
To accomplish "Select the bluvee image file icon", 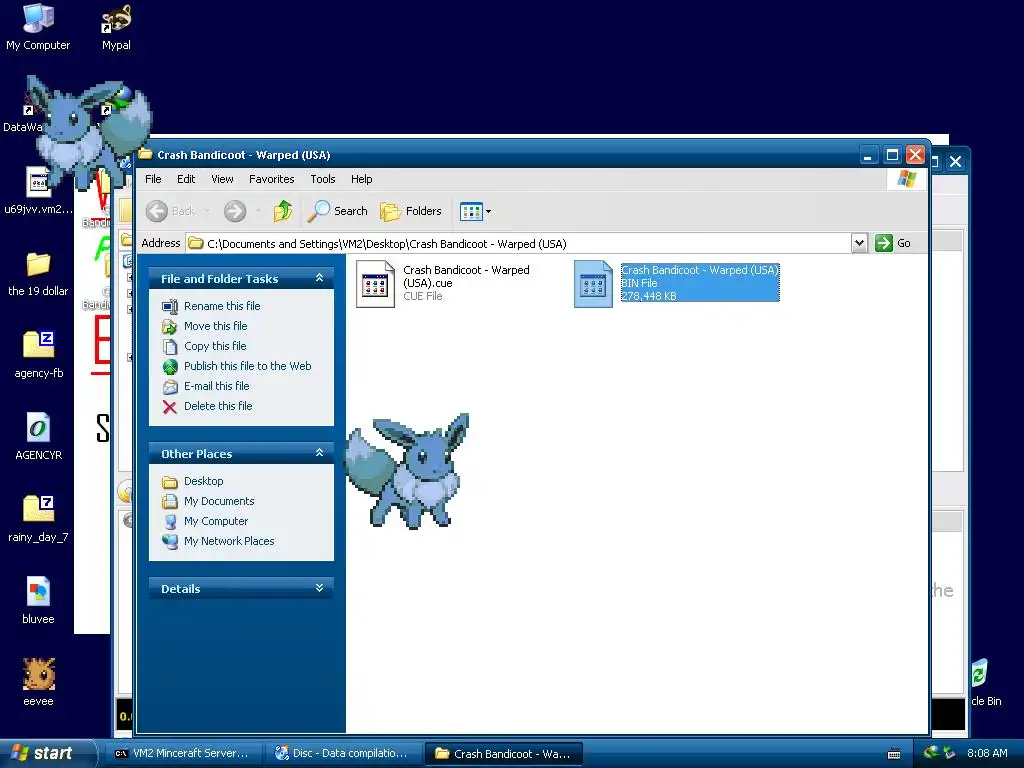I will point(38,601).
